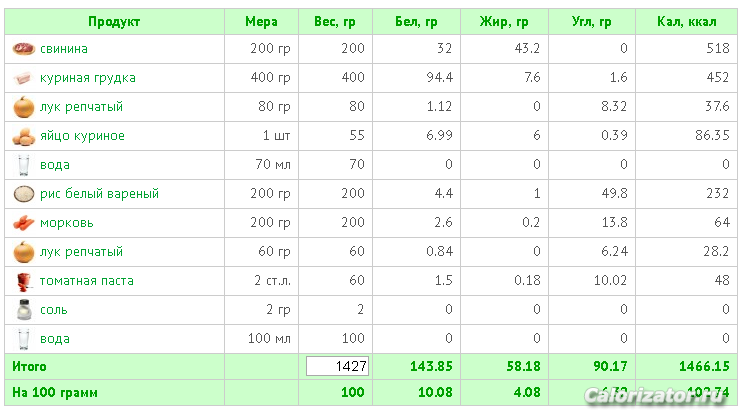Click the water glass icon in 70 мл row
Viewport: 747px width, 417px height.
[23, 165]
